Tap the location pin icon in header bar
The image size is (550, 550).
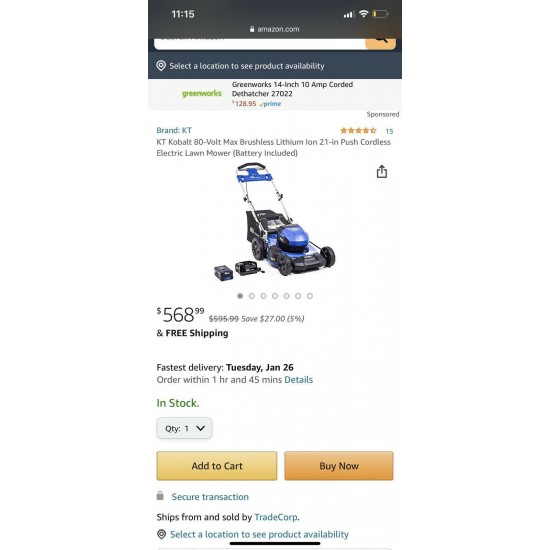[x=161, y=66]
